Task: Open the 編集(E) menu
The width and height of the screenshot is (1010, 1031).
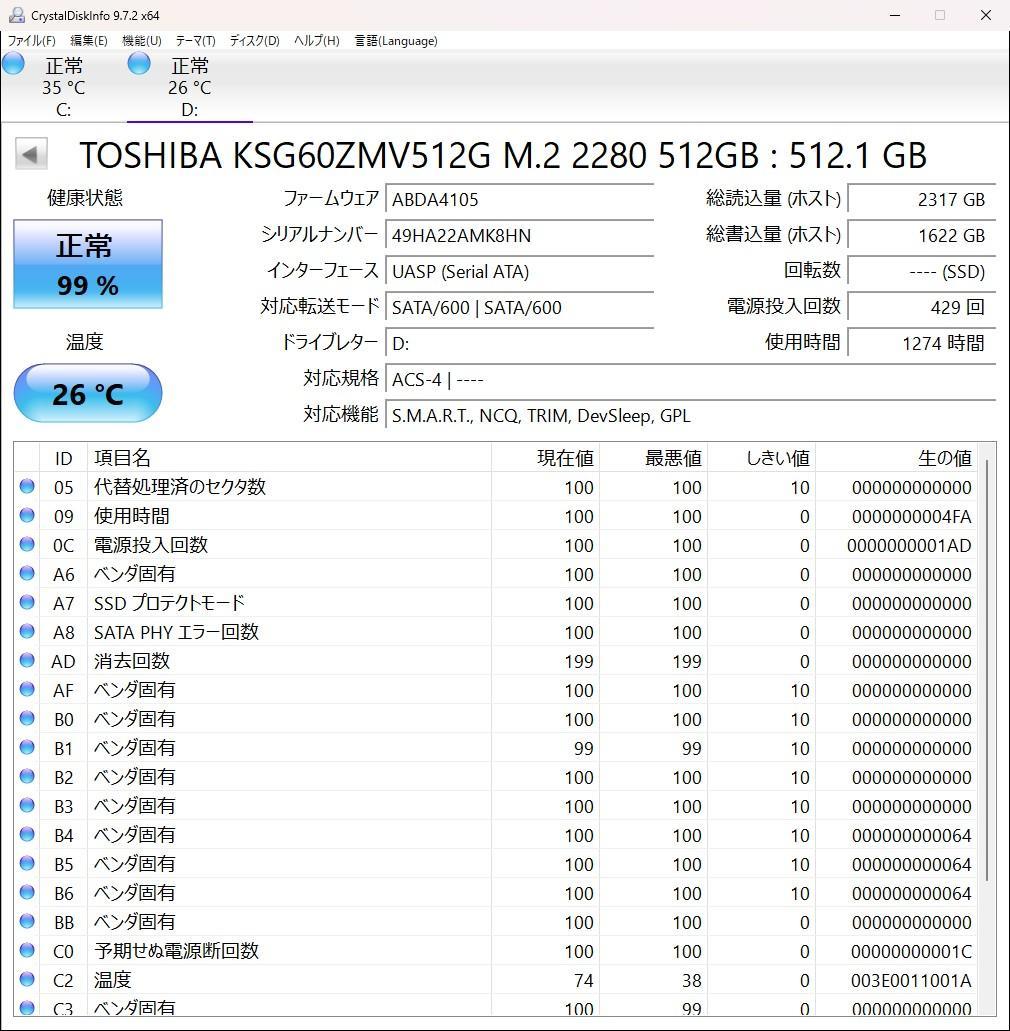Action: coord(89,41)
